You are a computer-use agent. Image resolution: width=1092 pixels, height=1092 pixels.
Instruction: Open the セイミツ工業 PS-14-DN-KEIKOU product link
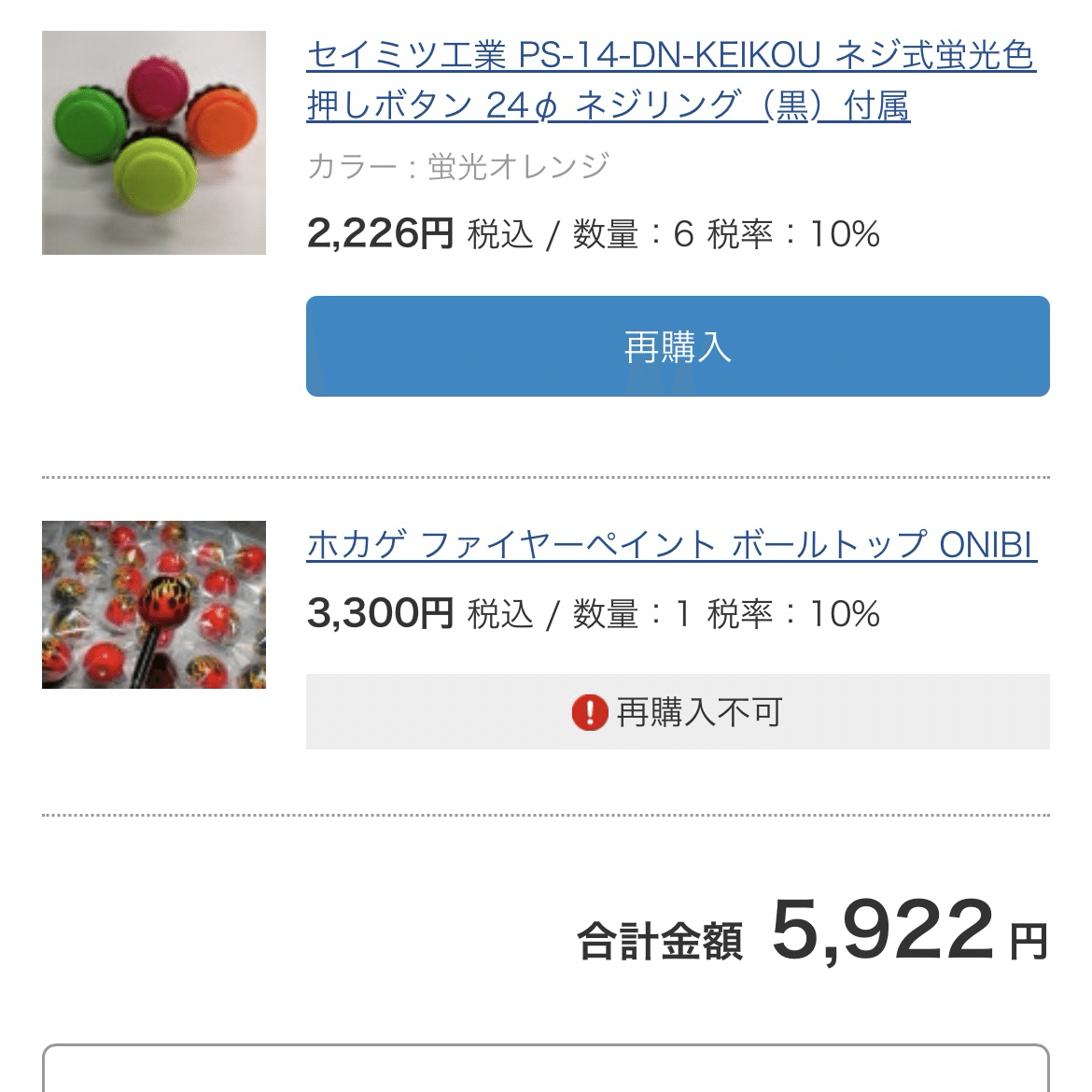668,61
